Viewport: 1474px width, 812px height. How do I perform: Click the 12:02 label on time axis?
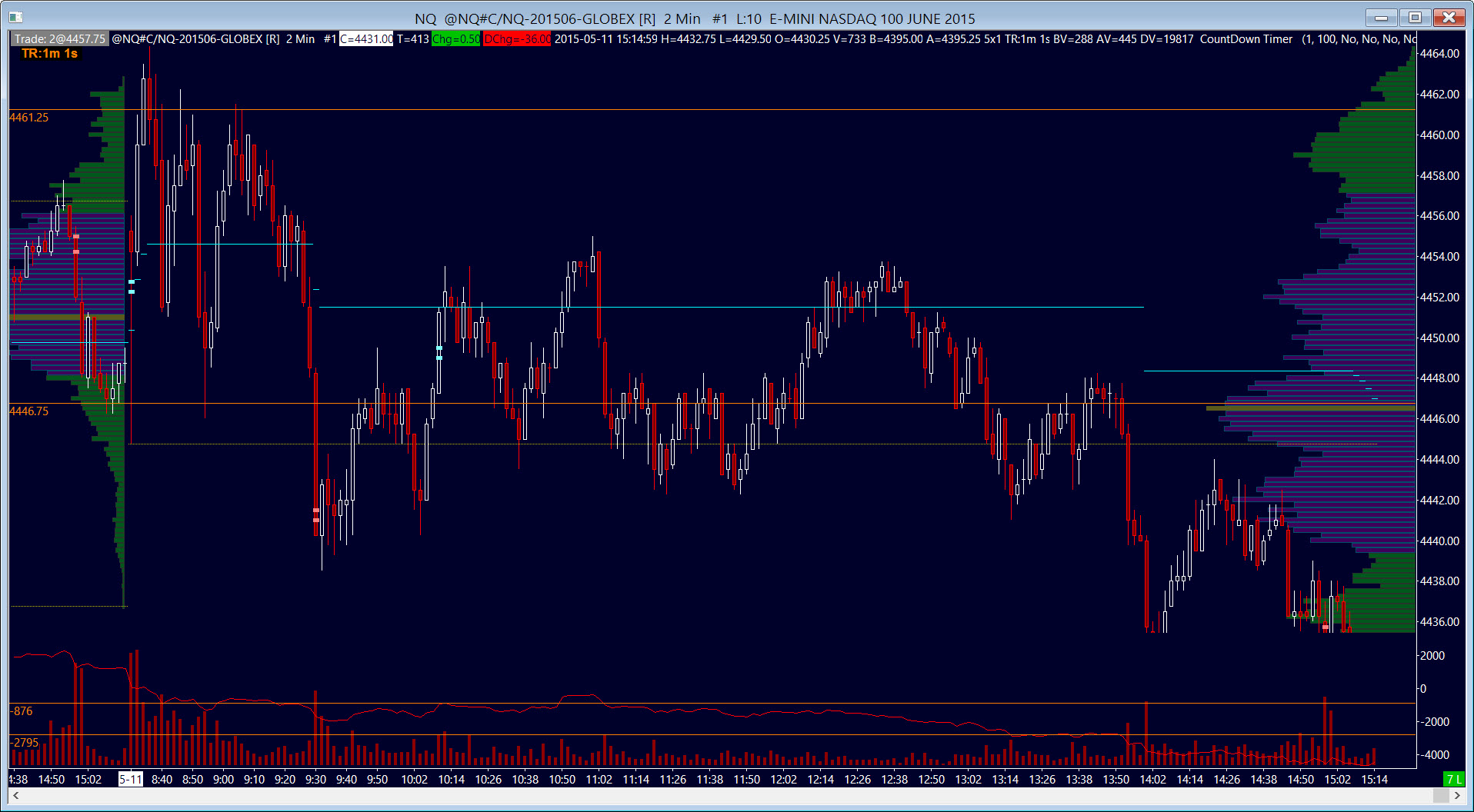click(x=784, y=779)
